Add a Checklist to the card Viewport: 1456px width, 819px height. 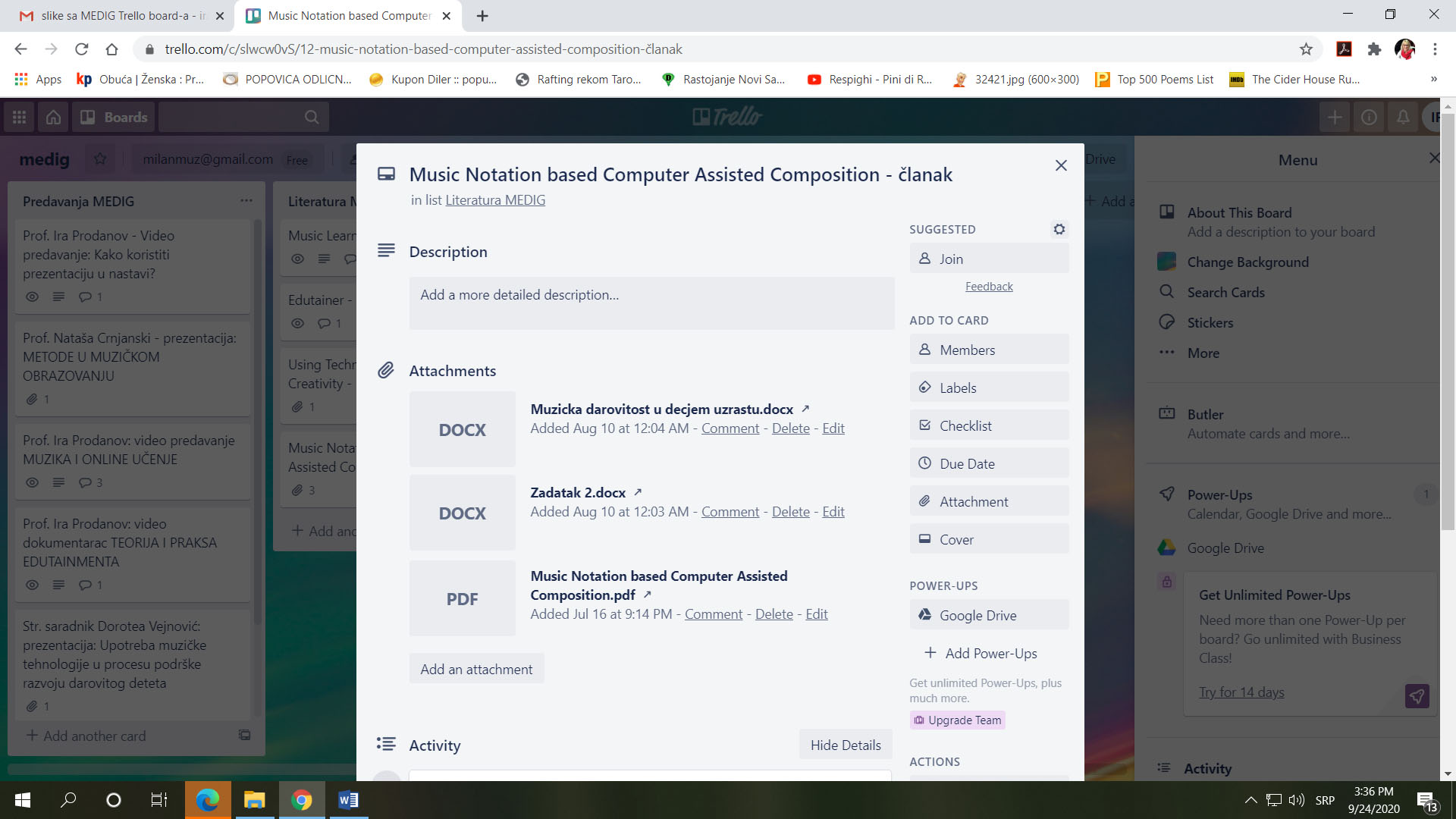pyautogui.click(x=989, y=425)
